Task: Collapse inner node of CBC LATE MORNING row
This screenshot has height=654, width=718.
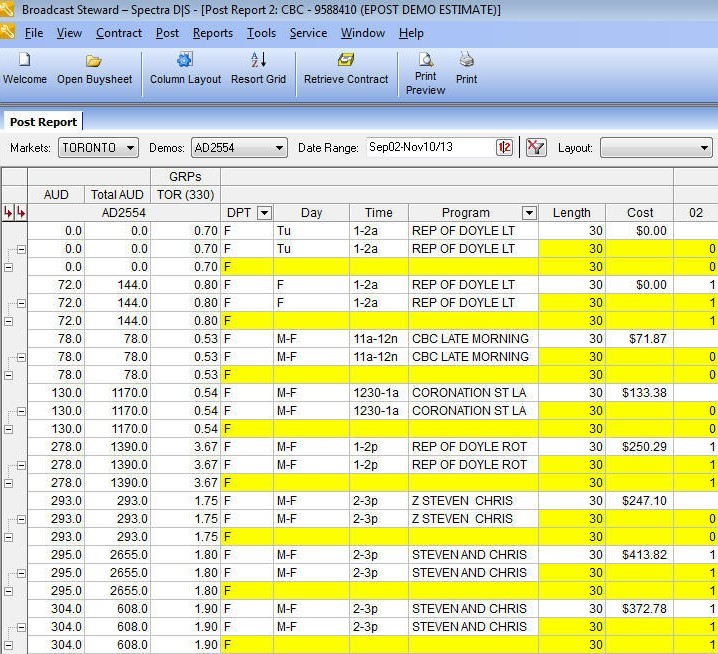Action: click(21, 358)
